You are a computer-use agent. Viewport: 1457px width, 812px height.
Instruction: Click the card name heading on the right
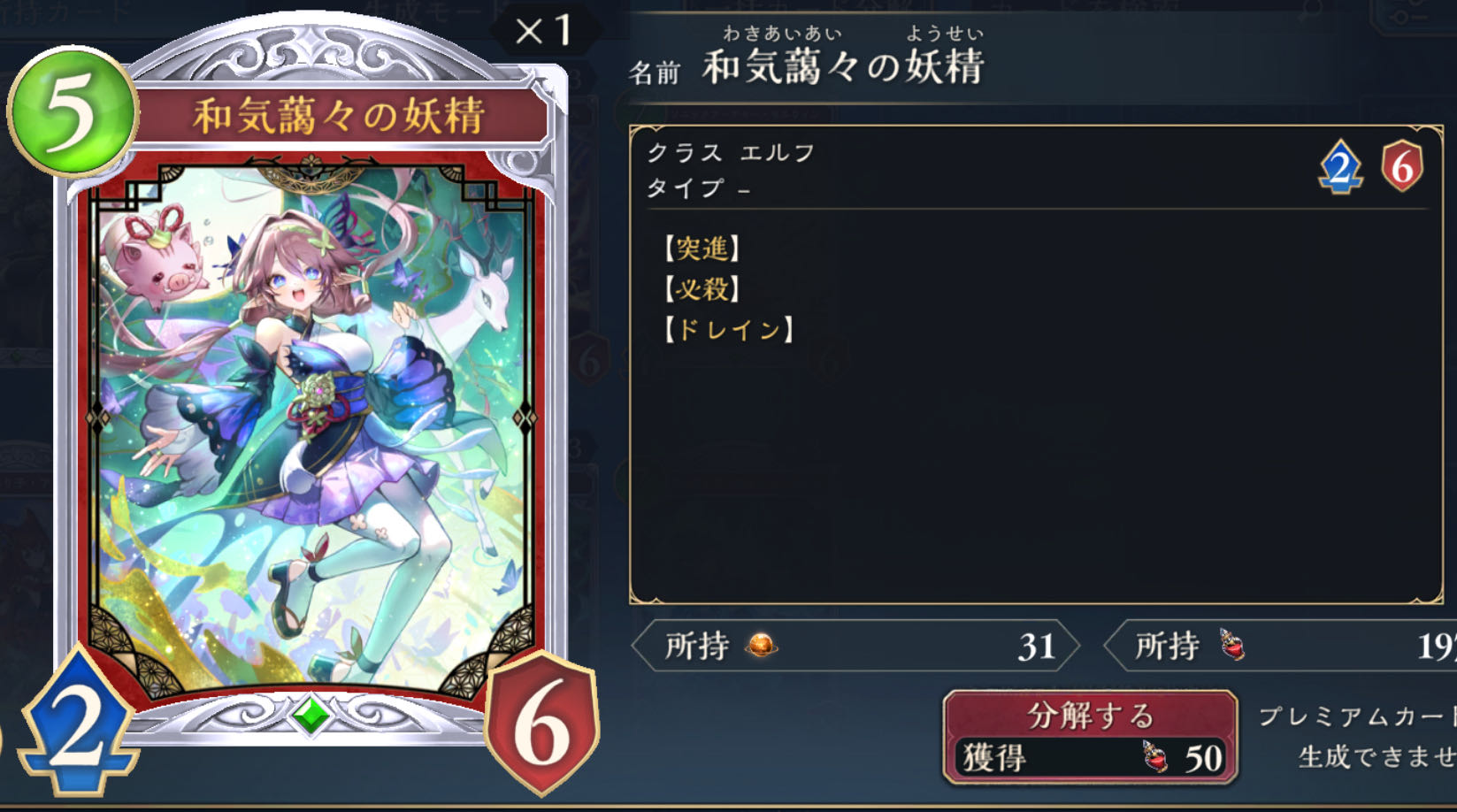point(843,66)
